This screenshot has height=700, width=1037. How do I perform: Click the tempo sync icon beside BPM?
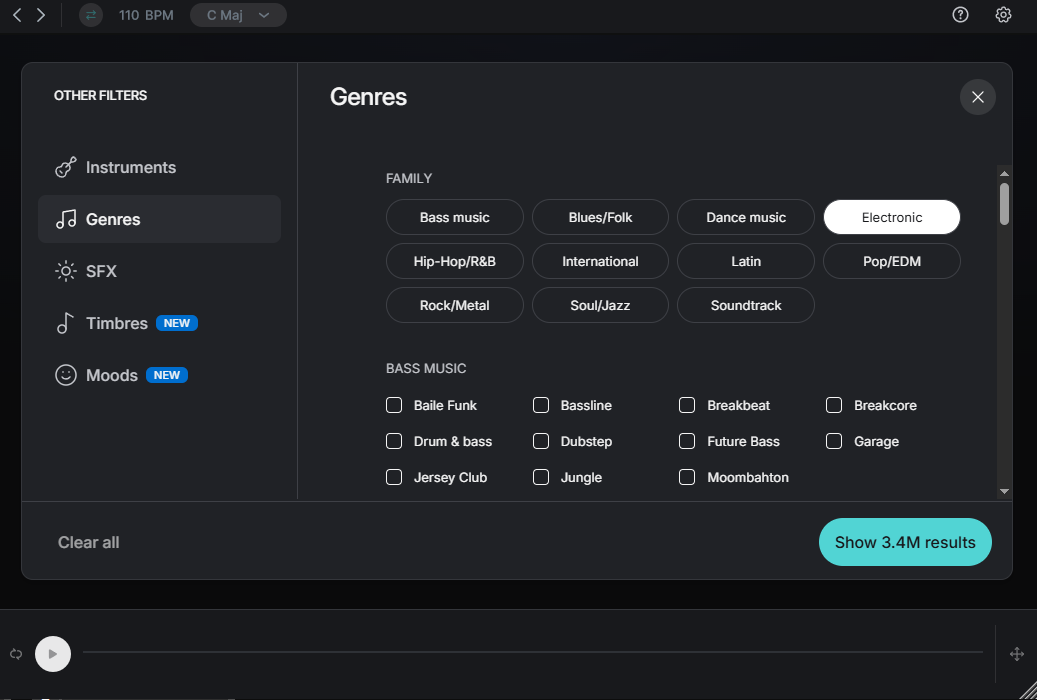tap(90, 15)
